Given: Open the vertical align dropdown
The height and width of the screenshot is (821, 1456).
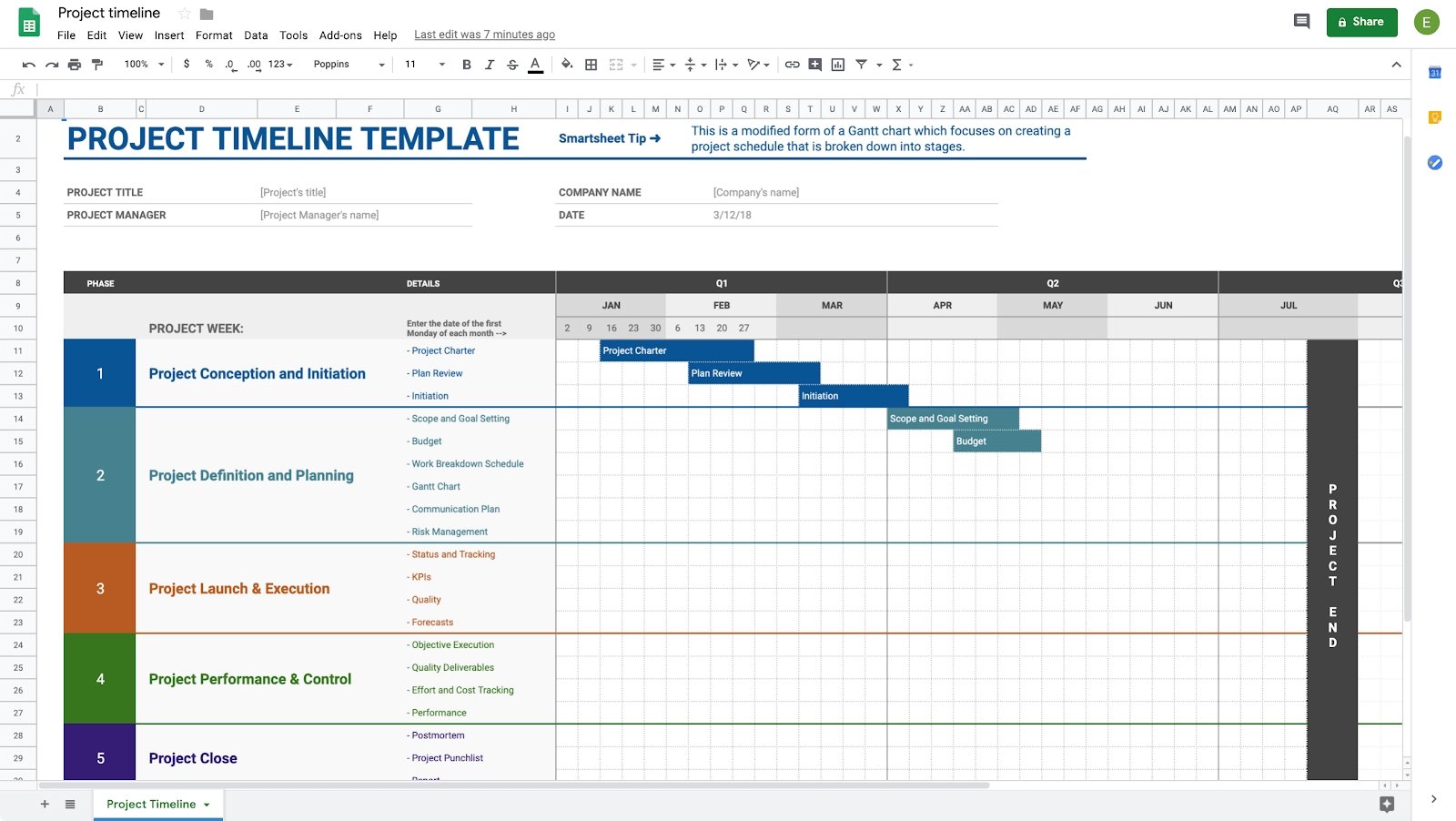Looking at the screenshot, I should [x=695, y=65].
